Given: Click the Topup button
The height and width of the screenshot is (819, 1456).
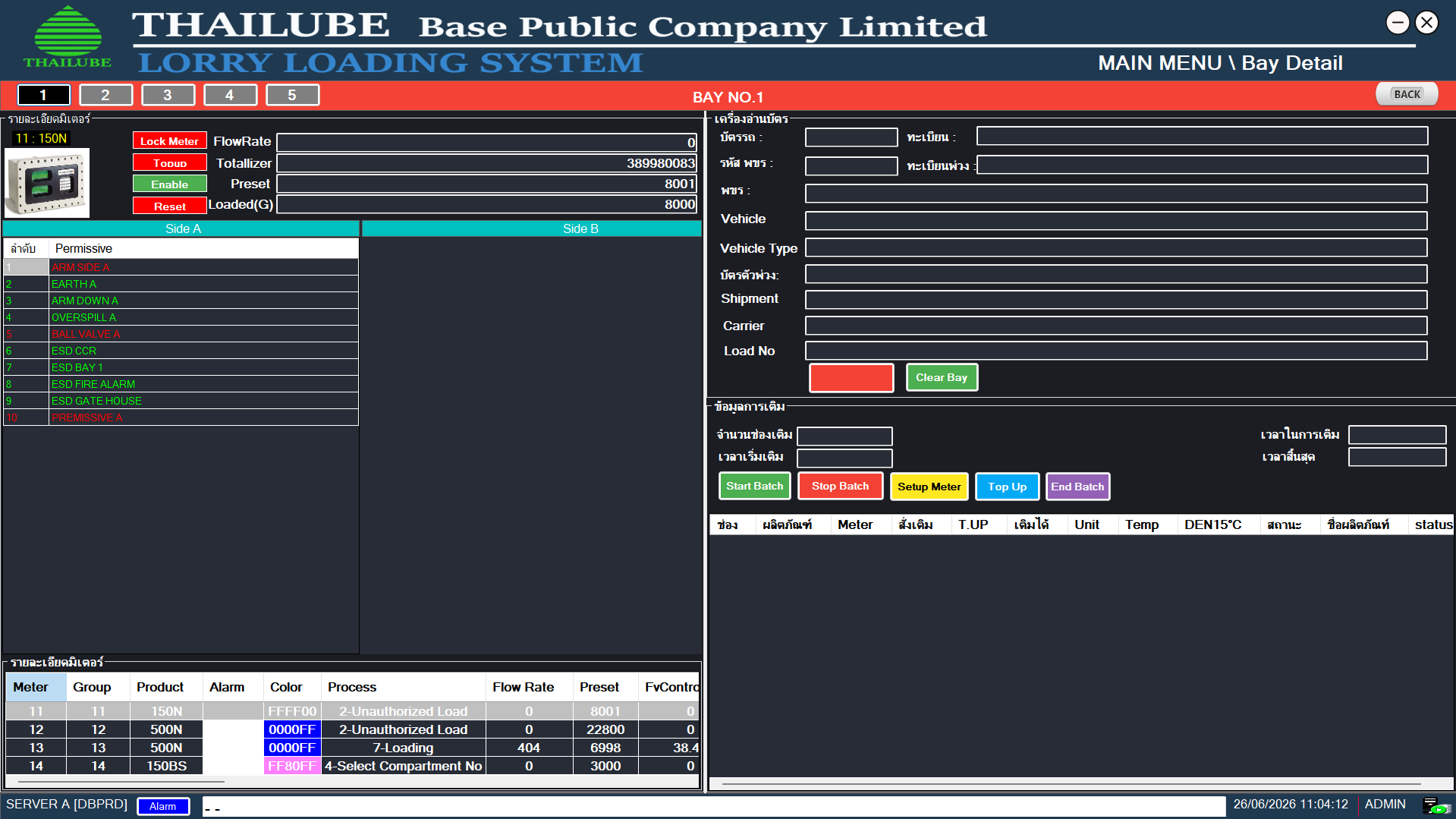Looking at the screenshot, I should [169, 162].
